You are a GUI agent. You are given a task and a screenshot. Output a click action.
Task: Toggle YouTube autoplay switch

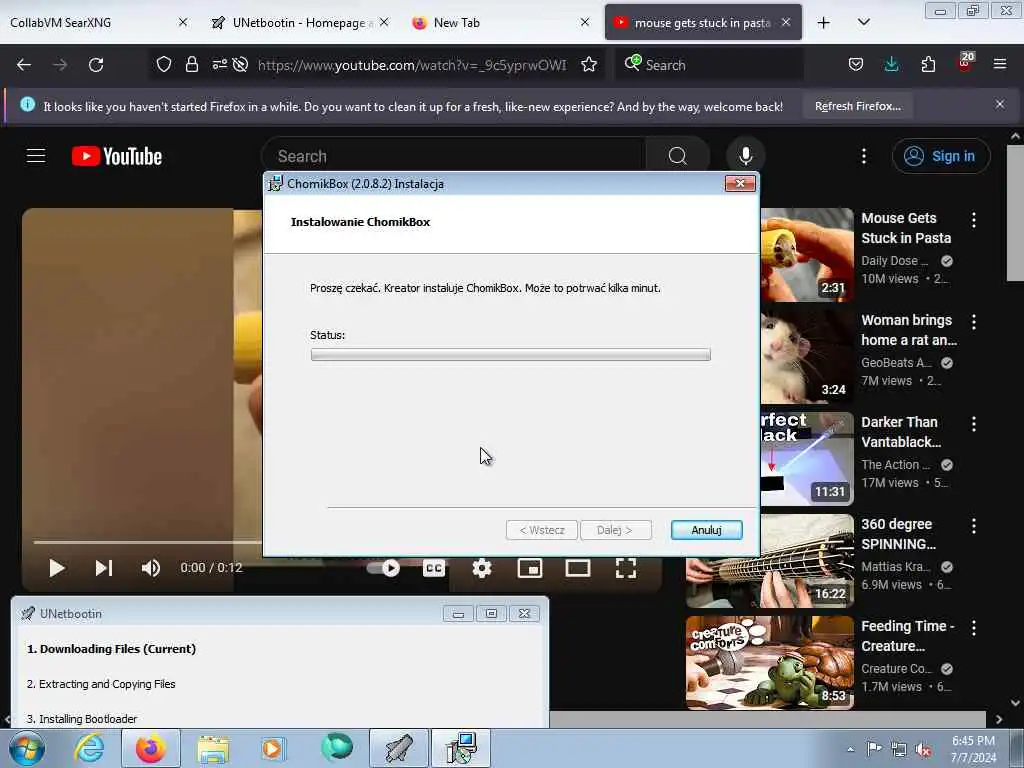point(384,568)
